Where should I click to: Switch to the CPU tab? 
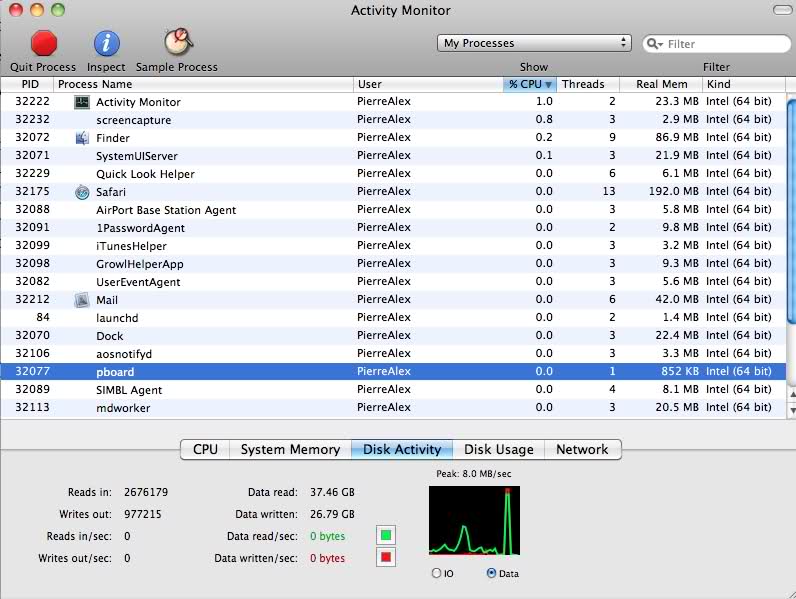(x=205, y=449)
